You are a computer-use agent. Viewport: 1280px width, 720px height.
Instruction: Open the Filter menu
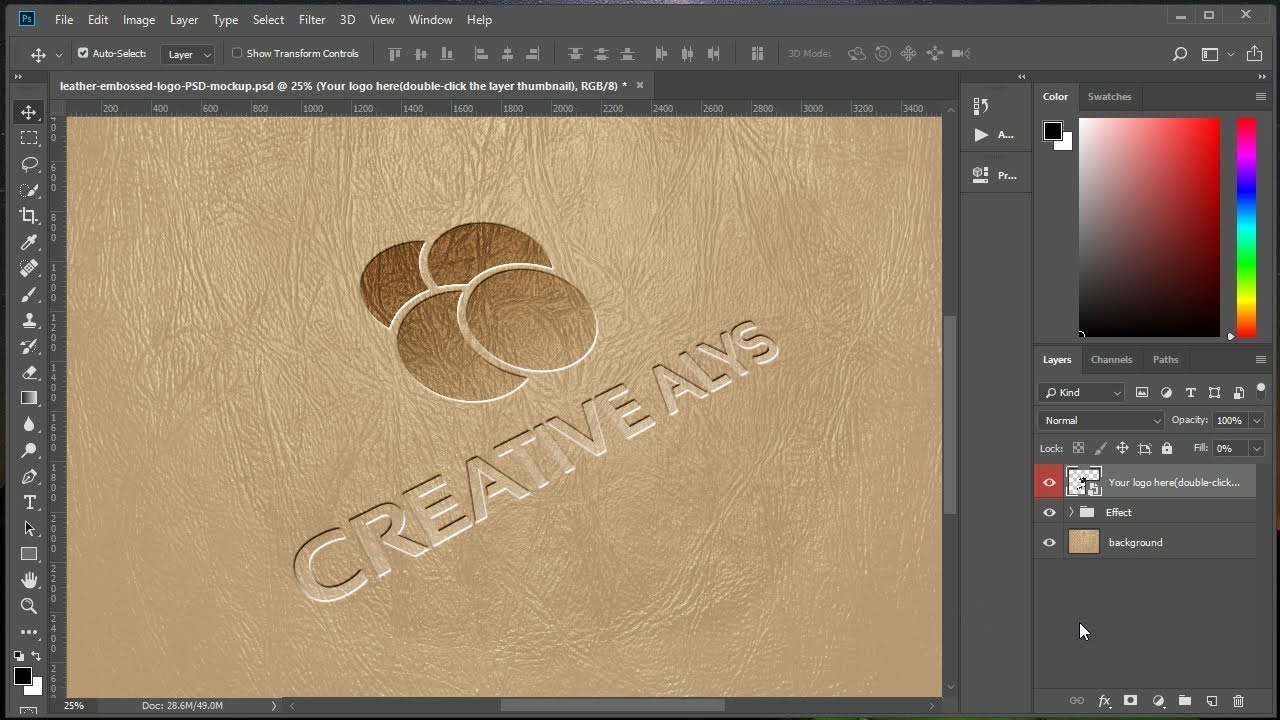(x=312, y=19)
